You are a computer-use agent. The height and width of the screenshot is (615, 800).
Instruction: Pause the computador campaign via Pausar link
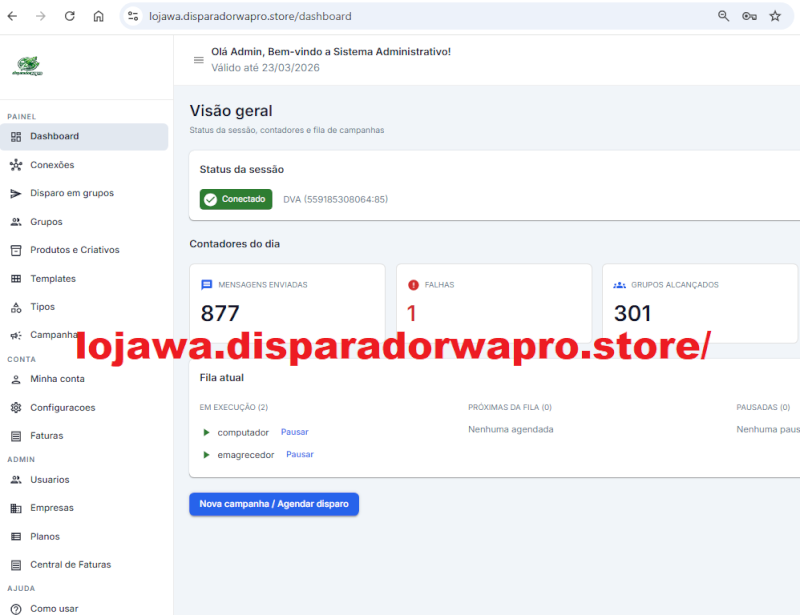294,432
